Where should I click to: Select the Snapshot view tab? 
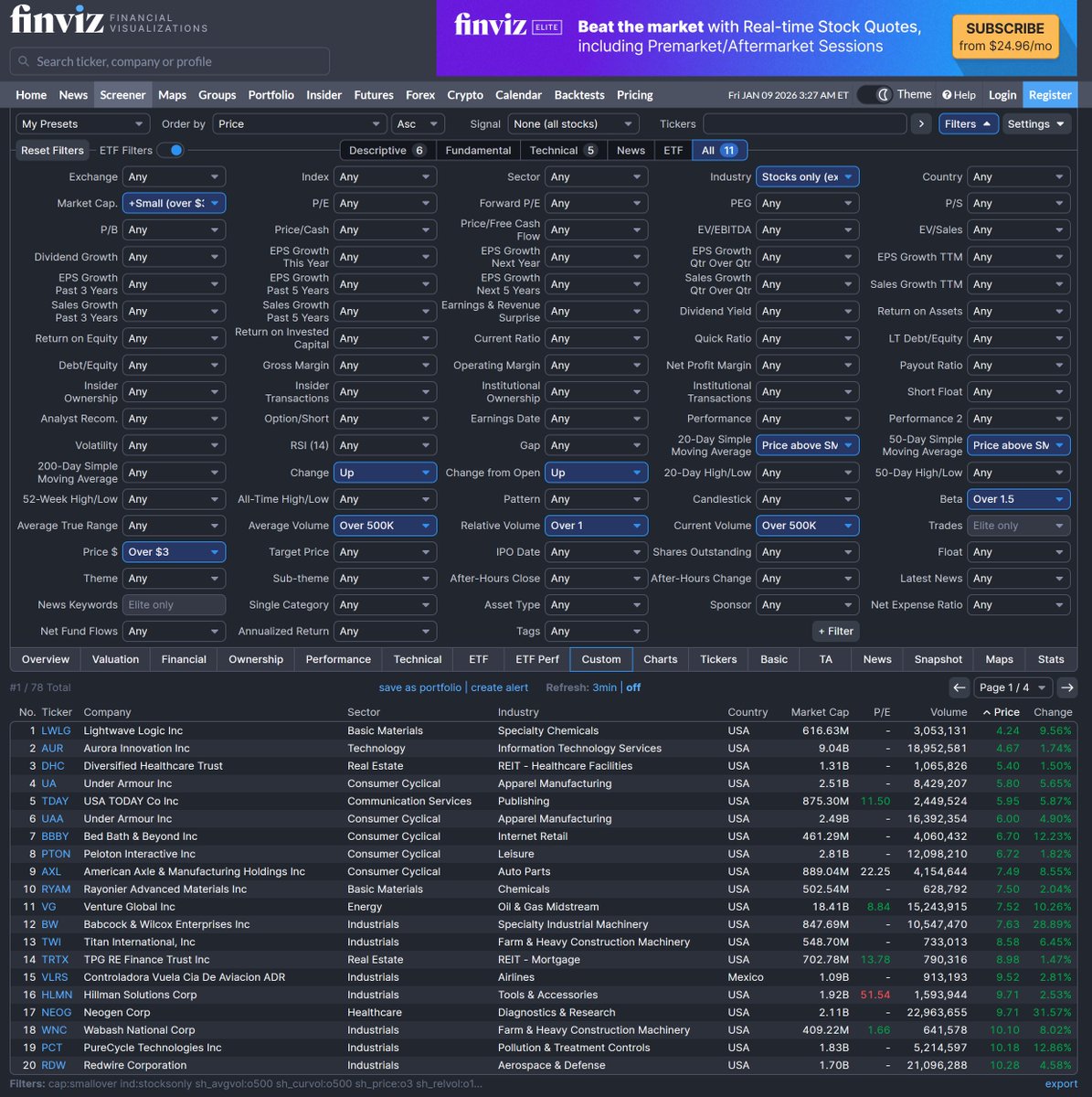pos(938,659)
